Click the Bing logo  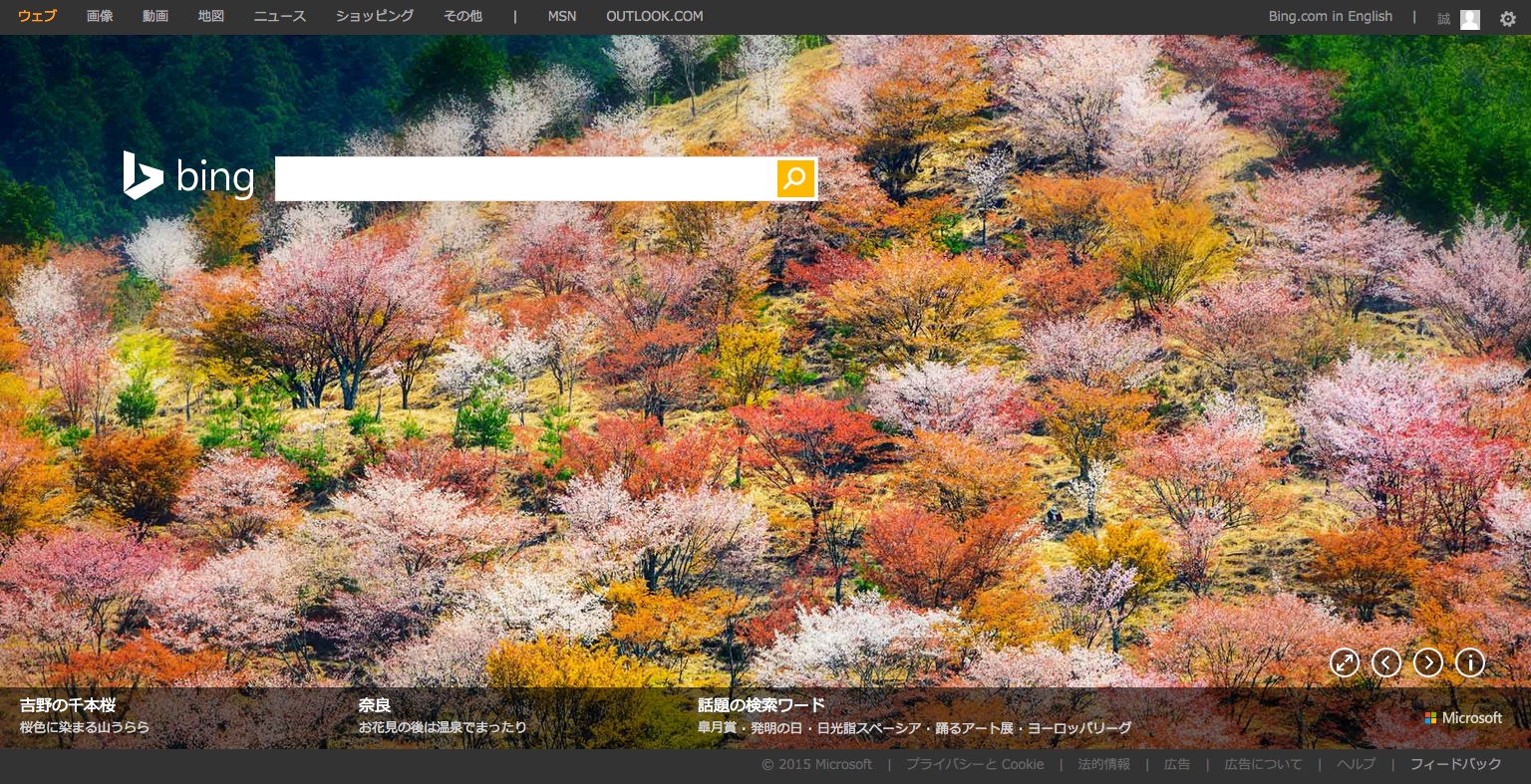188,177
